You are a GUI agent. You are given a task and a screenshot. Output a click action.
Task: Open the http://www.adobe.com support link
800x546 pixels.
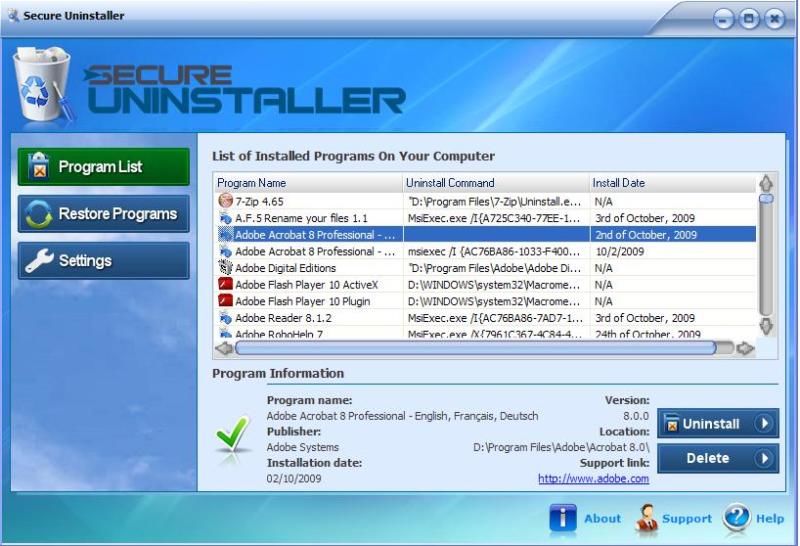point(593,479)
